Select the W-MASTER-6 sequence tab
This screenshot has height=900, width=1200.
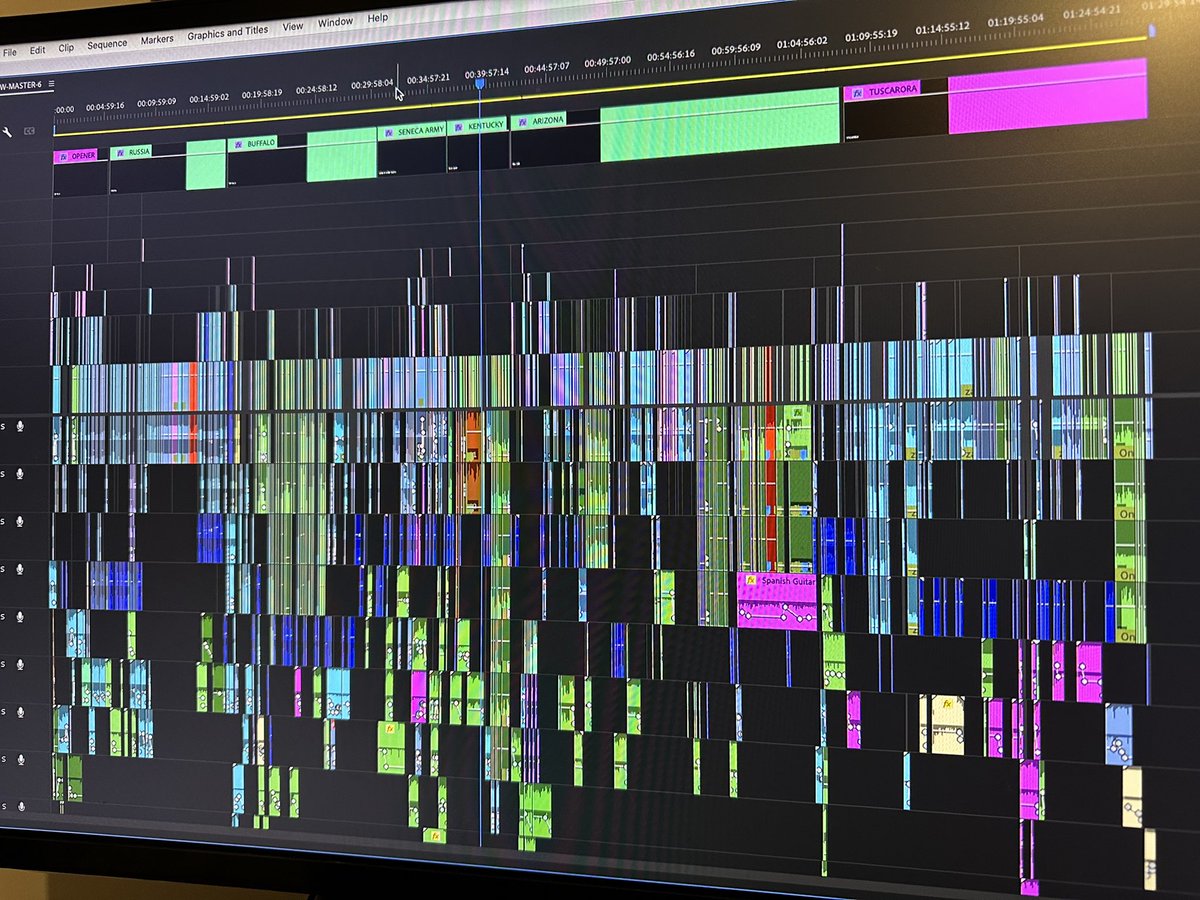coord(21,86)
